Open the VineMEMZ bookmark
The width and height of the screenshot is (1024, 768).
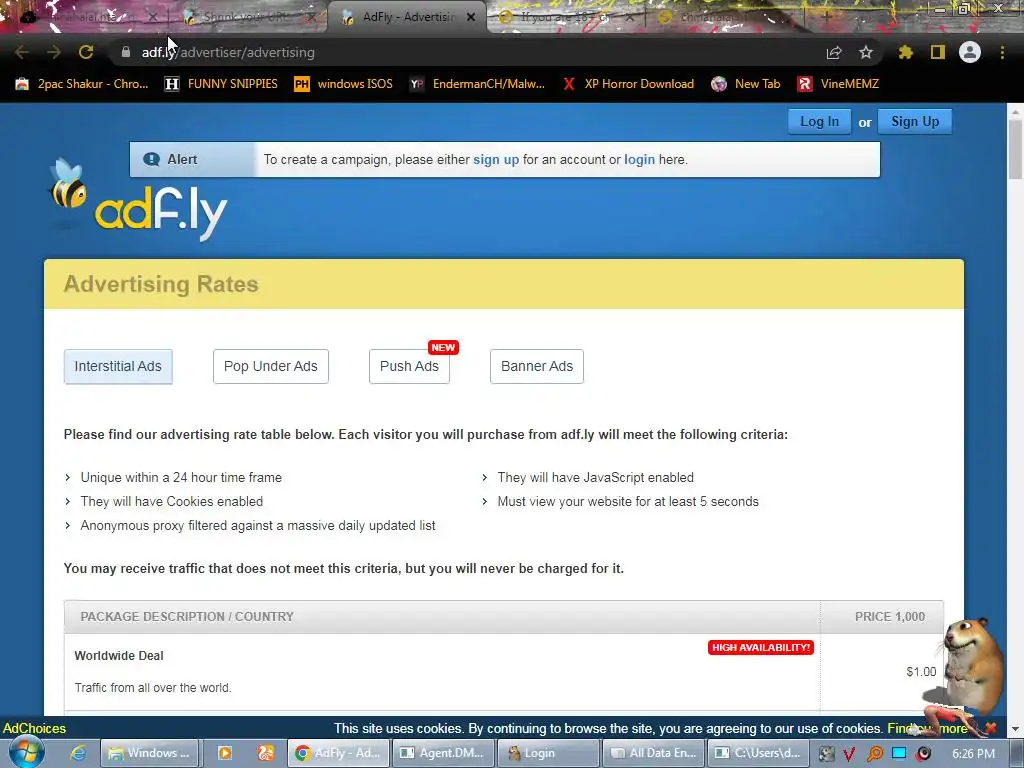(839, 84)
